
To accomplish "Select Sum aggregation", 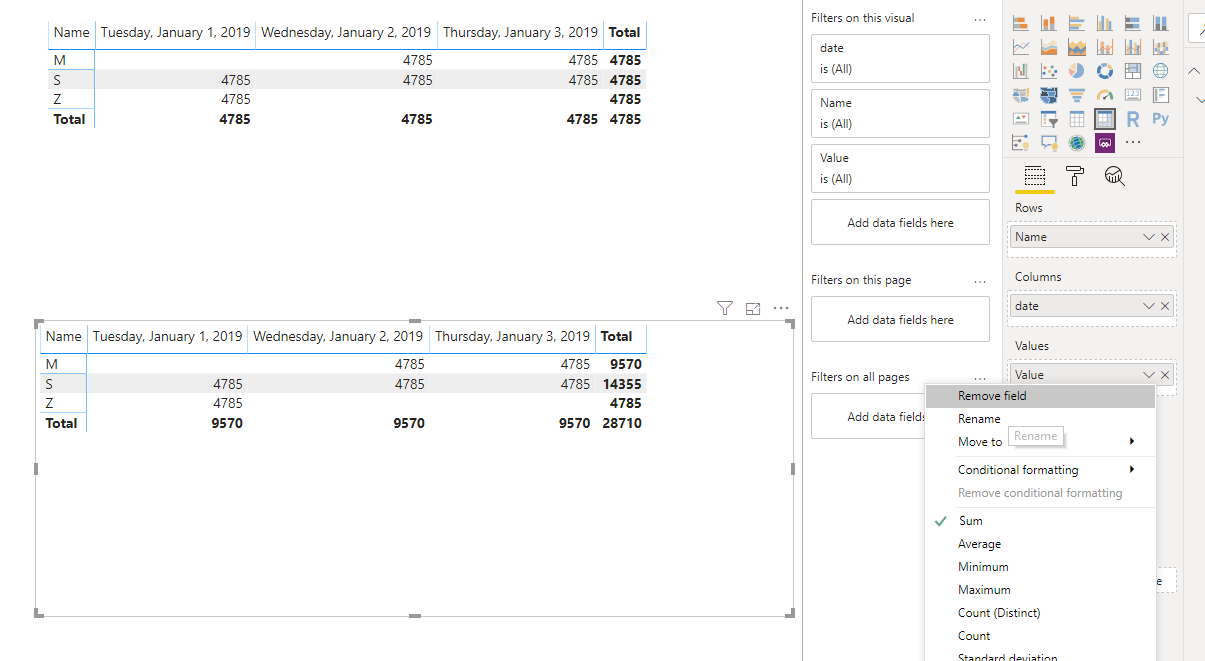I will 1040,521.
